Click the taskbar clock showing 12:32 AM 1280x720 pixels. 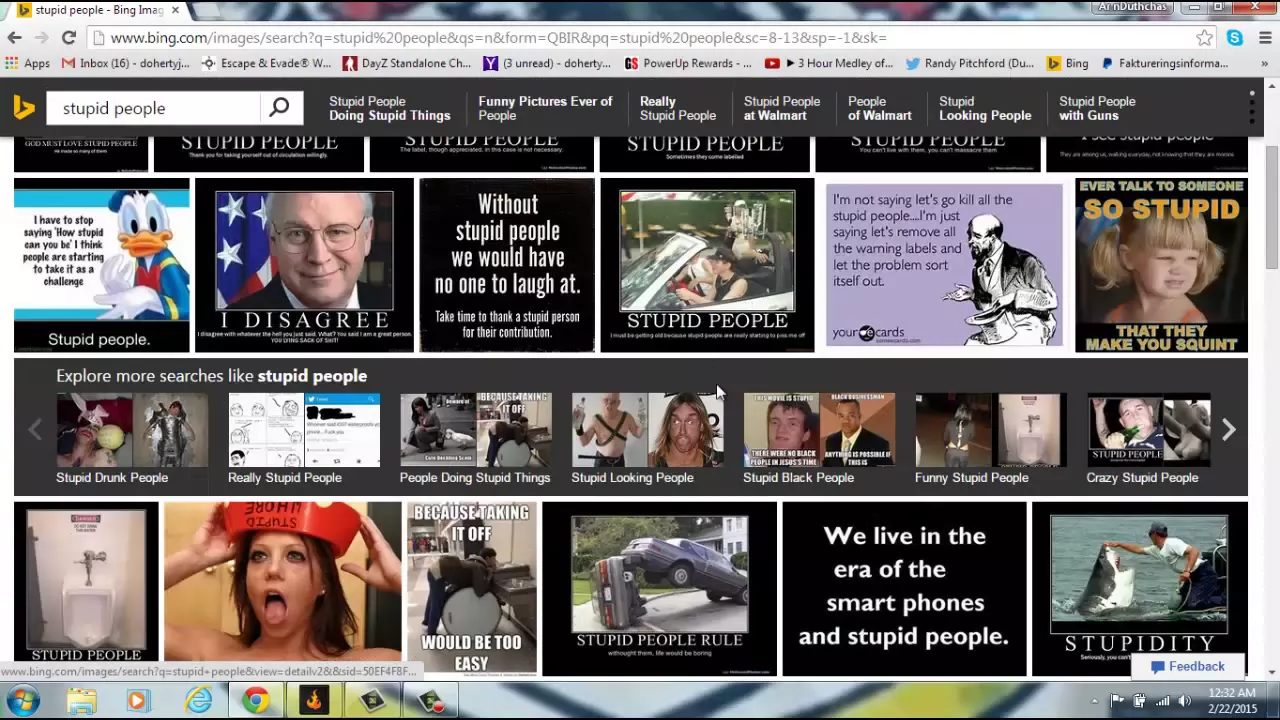[x=1231, y=701]
